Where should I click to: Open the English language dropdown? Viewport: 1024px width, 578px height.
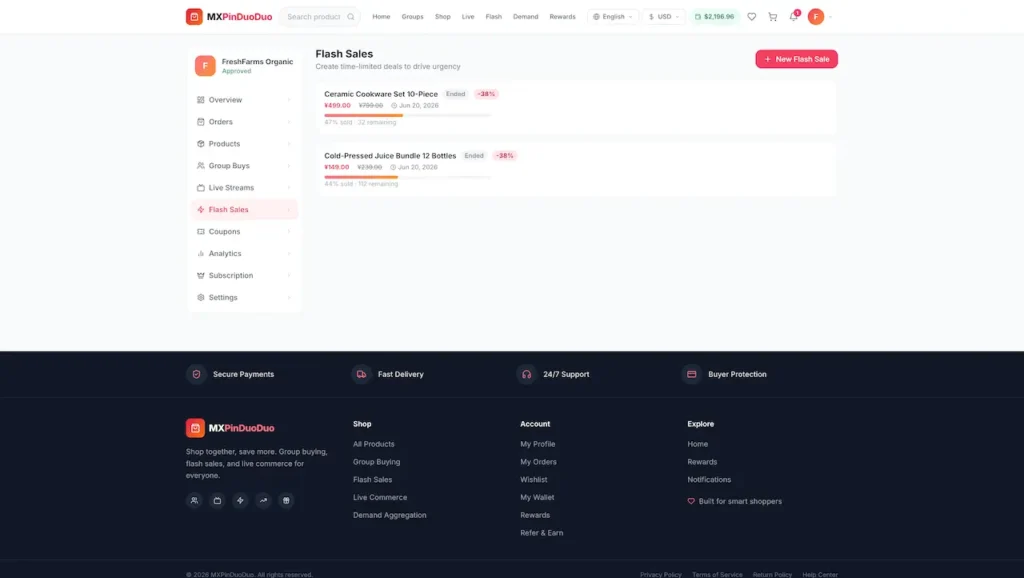pyautogui.click(x=613, y=17)
